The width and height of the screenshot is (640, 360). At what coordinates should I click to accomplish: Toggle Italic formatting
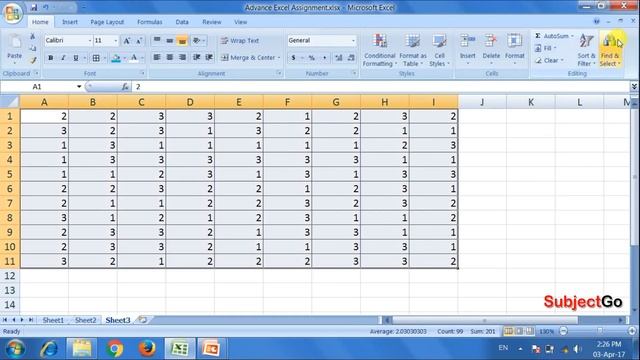63,58
